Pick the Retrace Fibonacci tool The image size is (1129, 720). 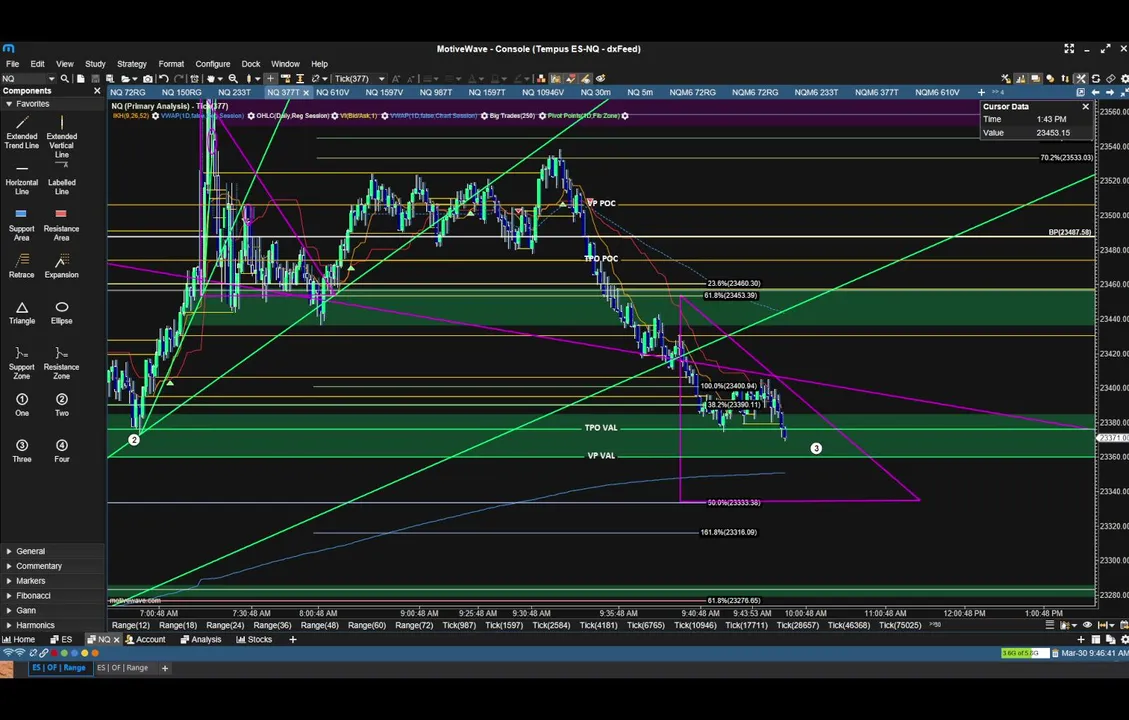point(22,266)
